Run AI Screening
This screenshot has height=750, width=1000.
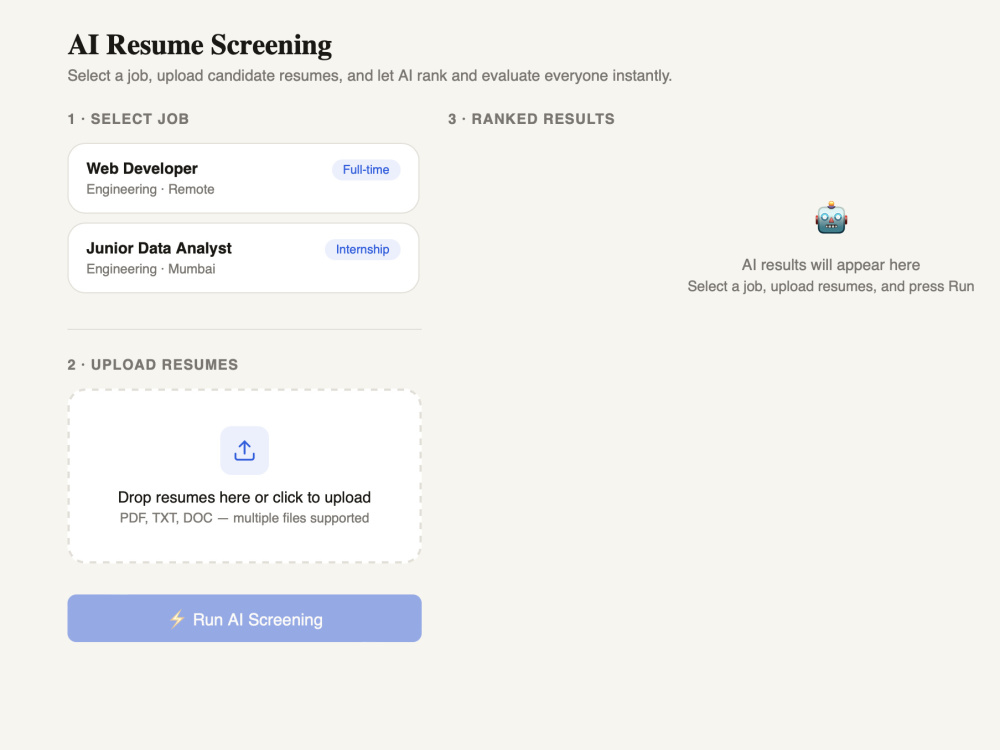tap(244, 618)
